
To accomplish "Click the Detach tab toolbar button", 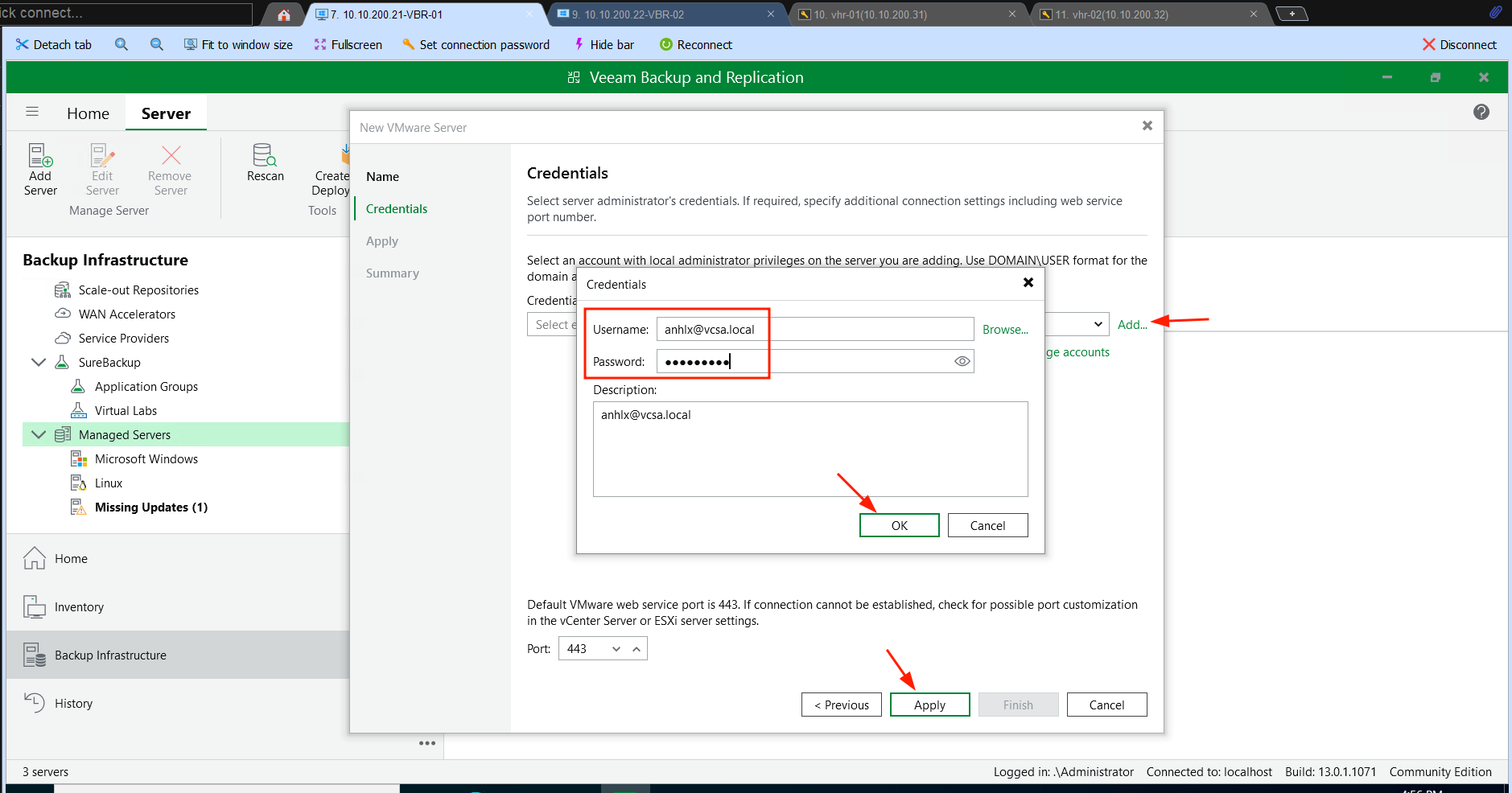I will pos(54,45).
